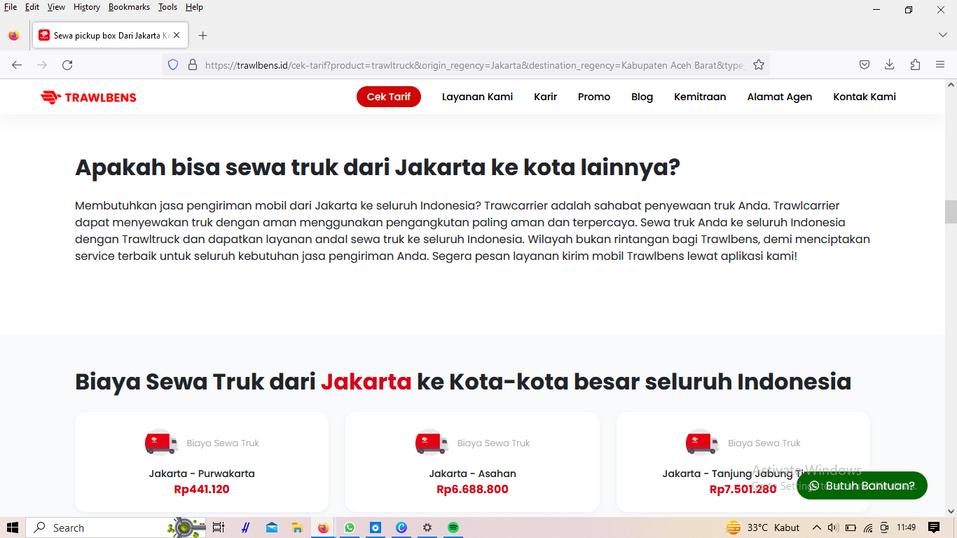Click the truck icon on Purwakarta card
The image size is (957, 538).
click(161, 443)
